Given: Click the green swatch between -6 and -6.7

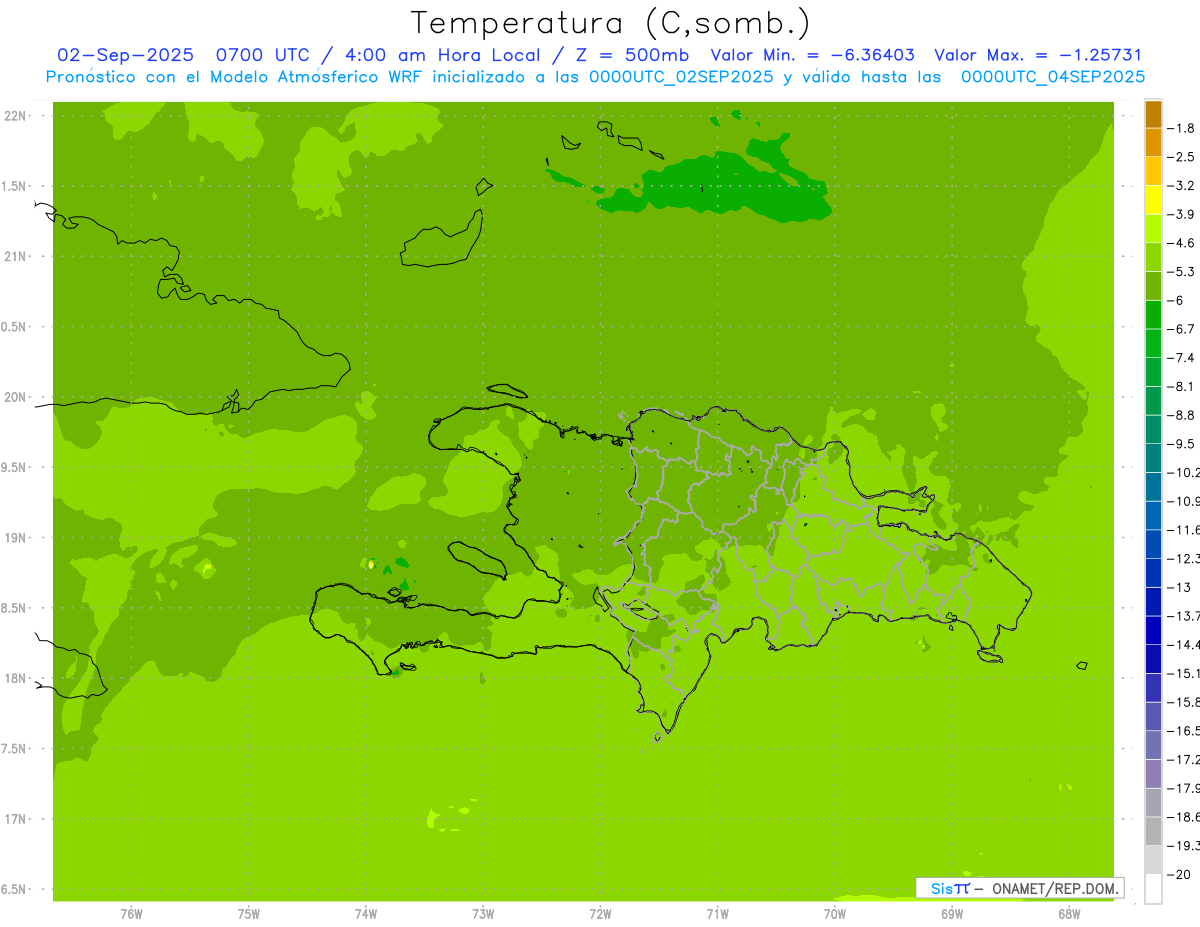Looking at the screenshot, I should pyautogui.click(x=1153, y=315).
